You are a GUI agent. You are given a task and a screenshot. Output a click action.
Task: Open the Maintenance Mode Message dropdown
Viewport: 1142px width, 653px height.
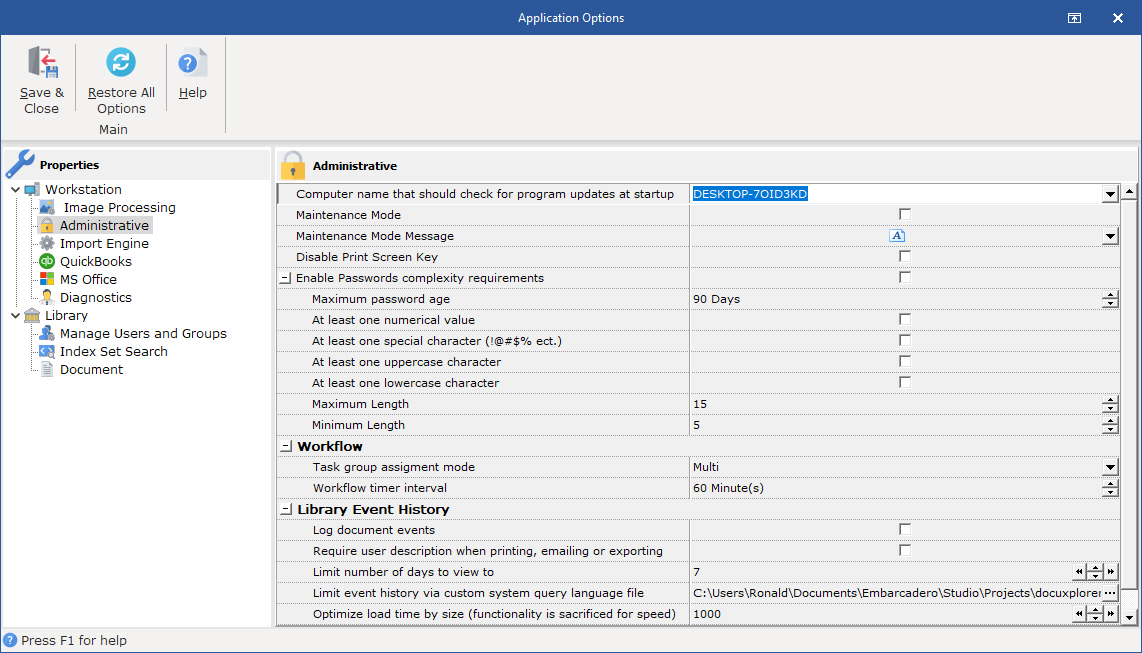pyautogui.click(x=1110, y=236)
